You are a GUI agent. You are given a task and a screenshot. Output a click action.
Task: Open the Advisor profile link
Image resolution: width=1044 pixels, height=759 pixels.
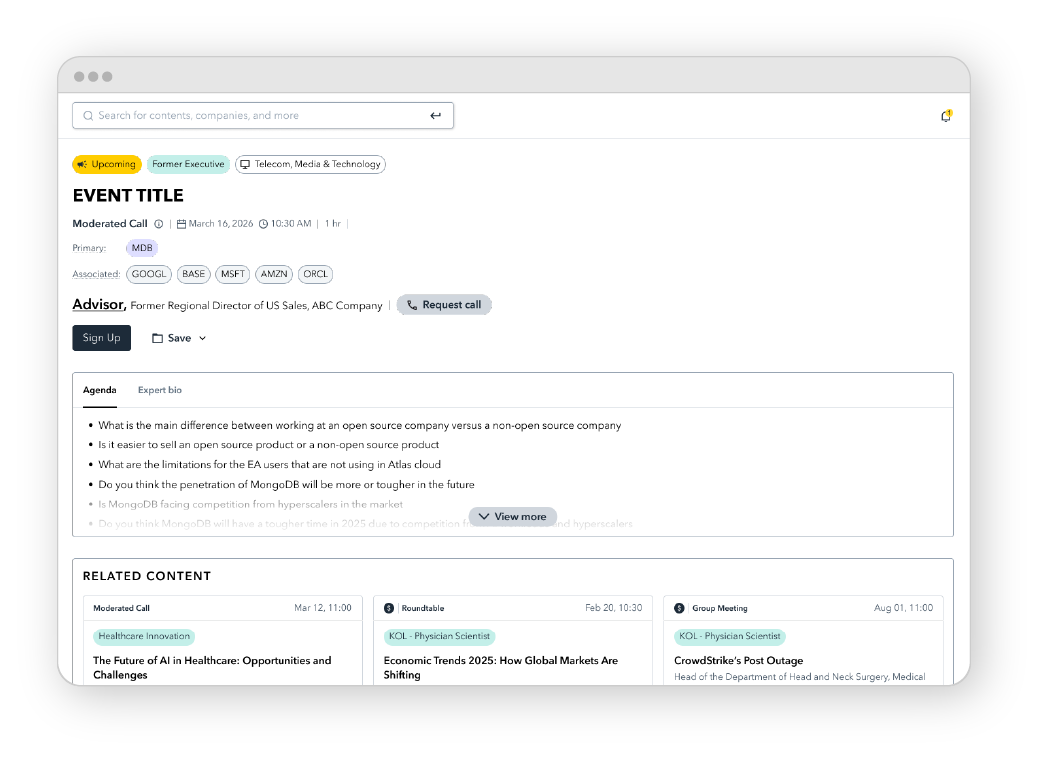coord(99,304)
